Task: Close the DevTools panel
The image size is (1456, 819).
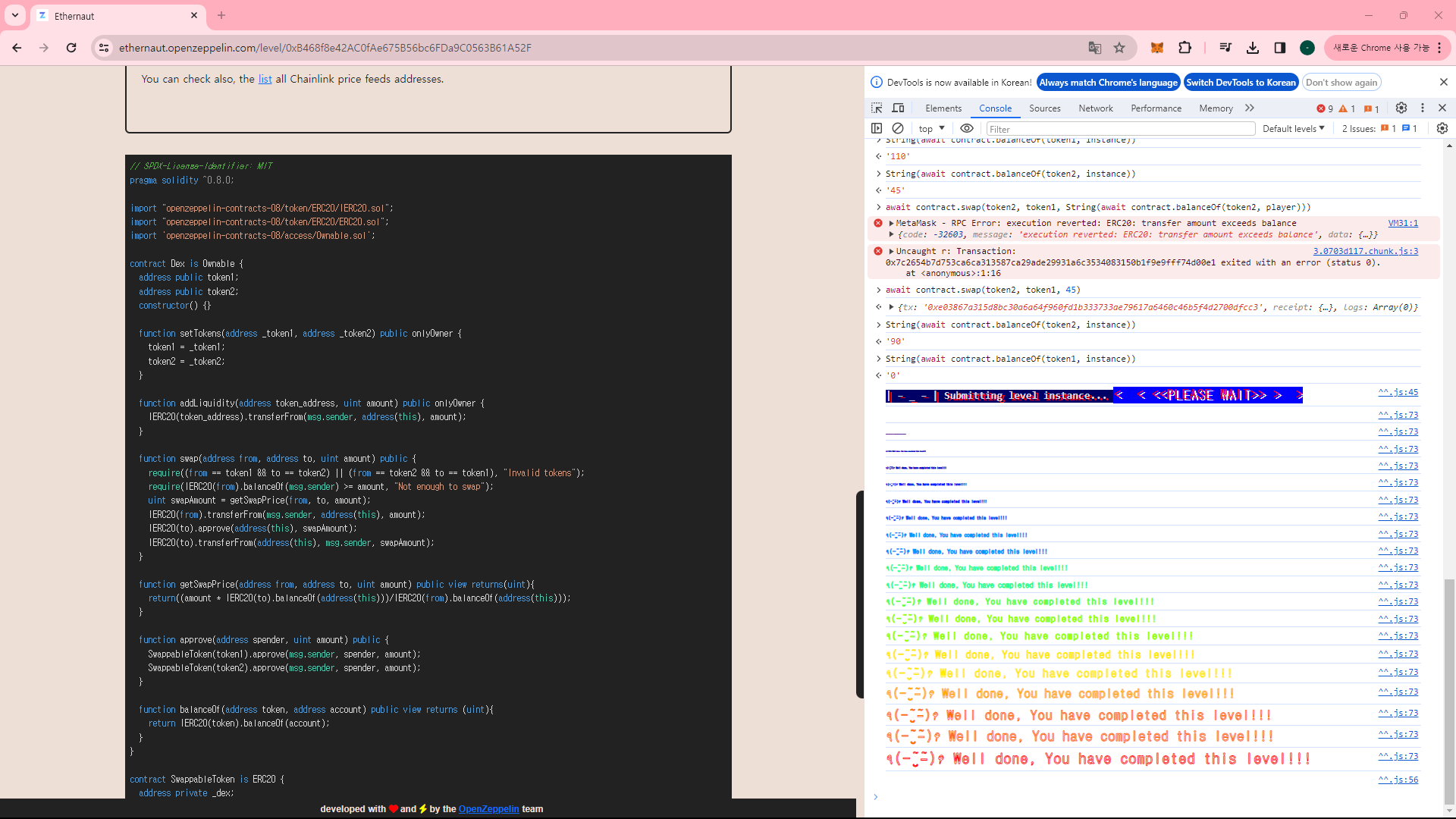Action: coord(1442,108)
